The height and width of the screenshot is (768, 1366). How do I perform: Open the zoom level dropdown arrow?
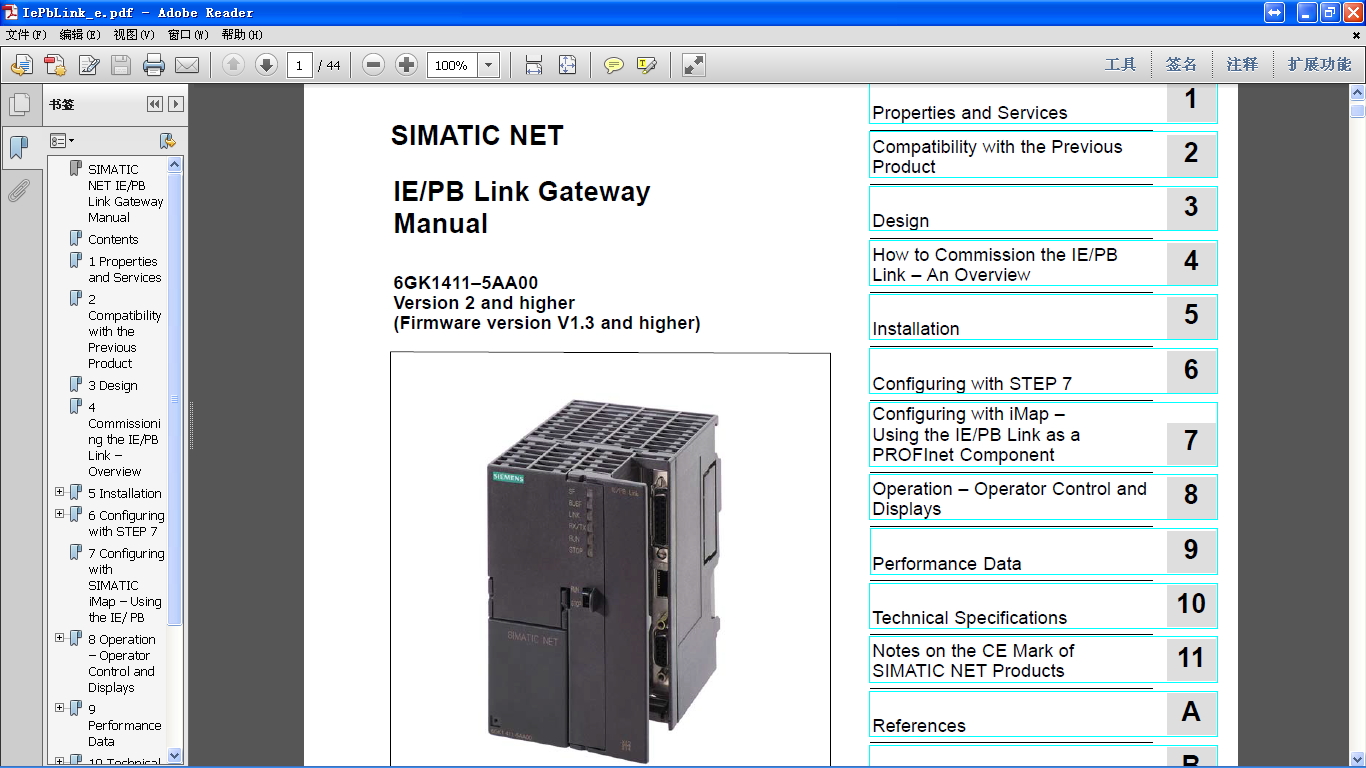pos(489,65)
